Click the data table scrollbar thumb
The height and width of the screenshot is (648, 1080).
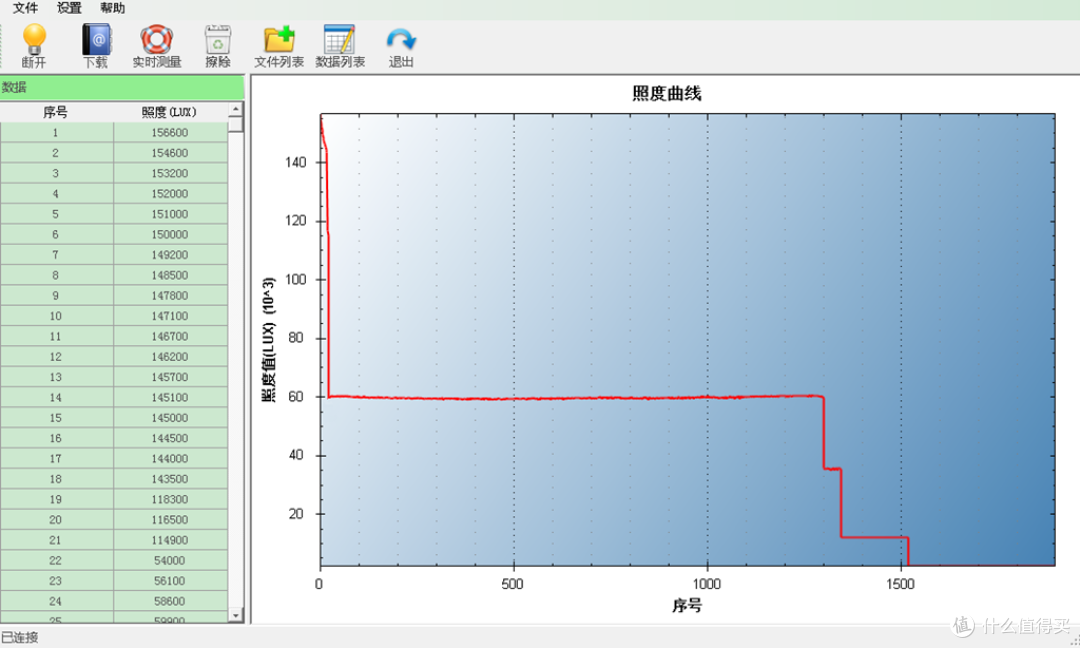click(x=236, y=125)
